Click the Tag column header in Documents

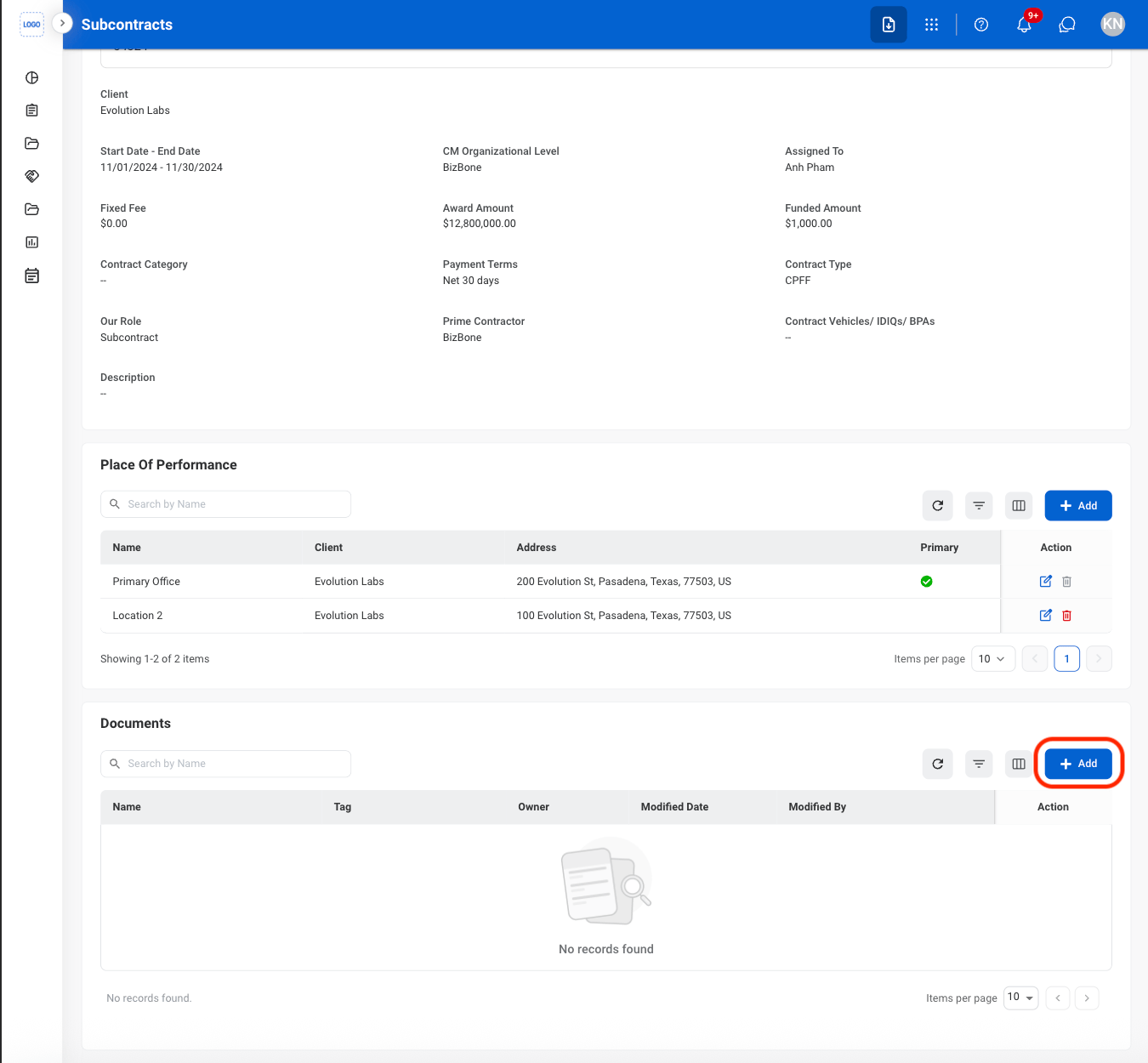(x=343, y=807)
